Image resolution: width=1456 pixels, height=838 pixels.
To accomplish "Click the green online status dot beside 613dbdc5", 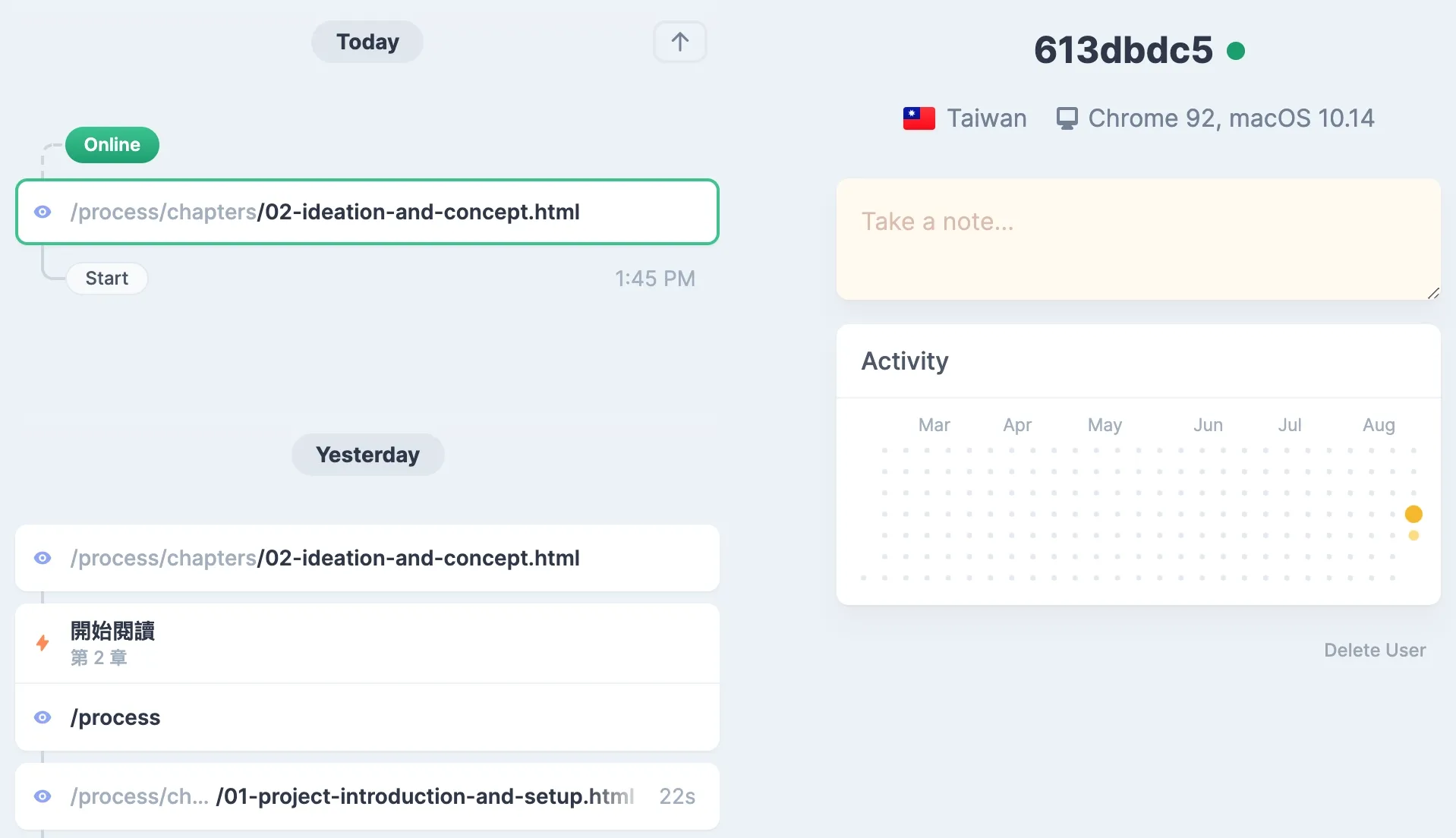I will click(x=1236, y=49).
